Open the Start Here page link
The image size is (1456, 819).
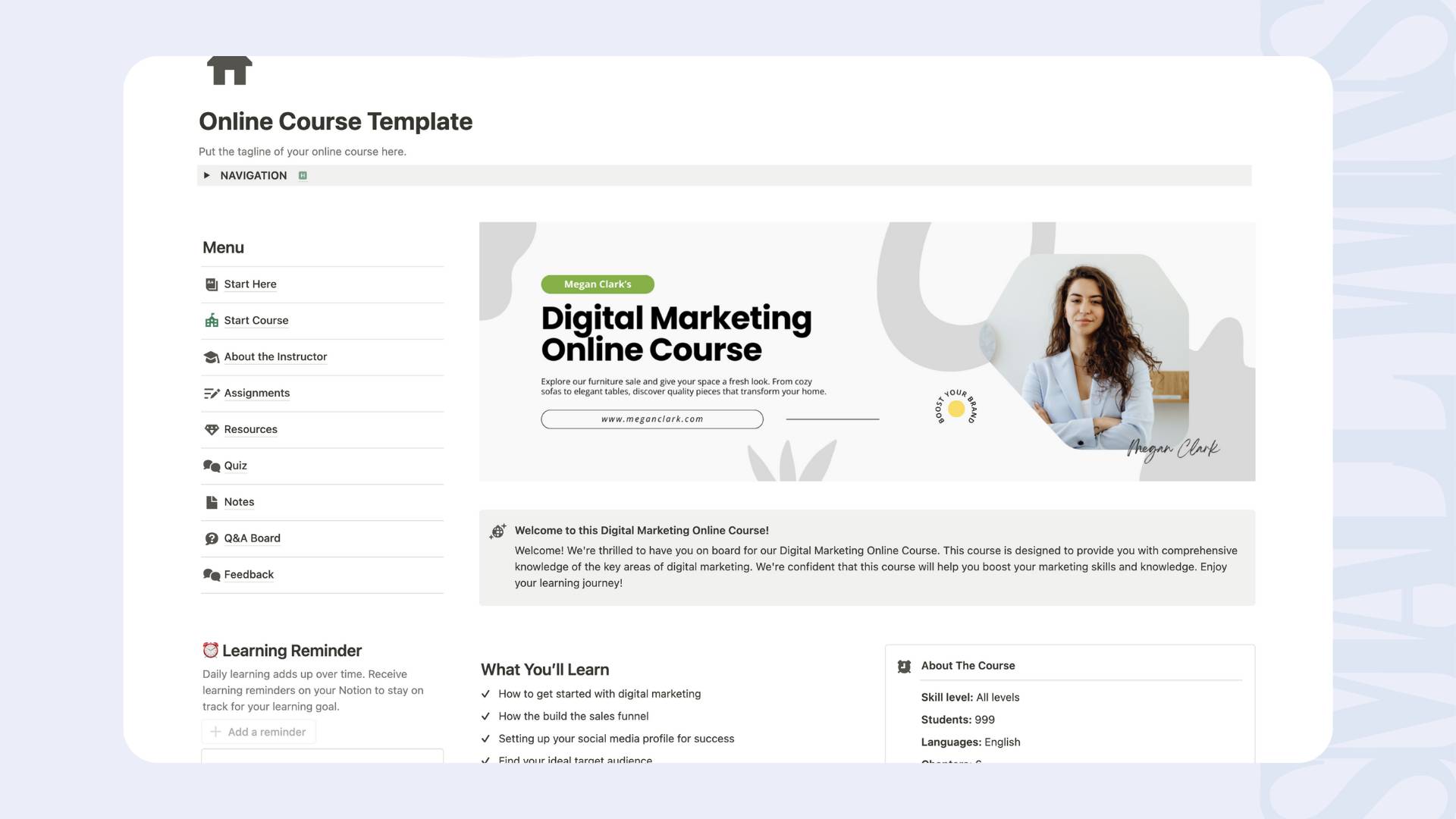point(250,284)
